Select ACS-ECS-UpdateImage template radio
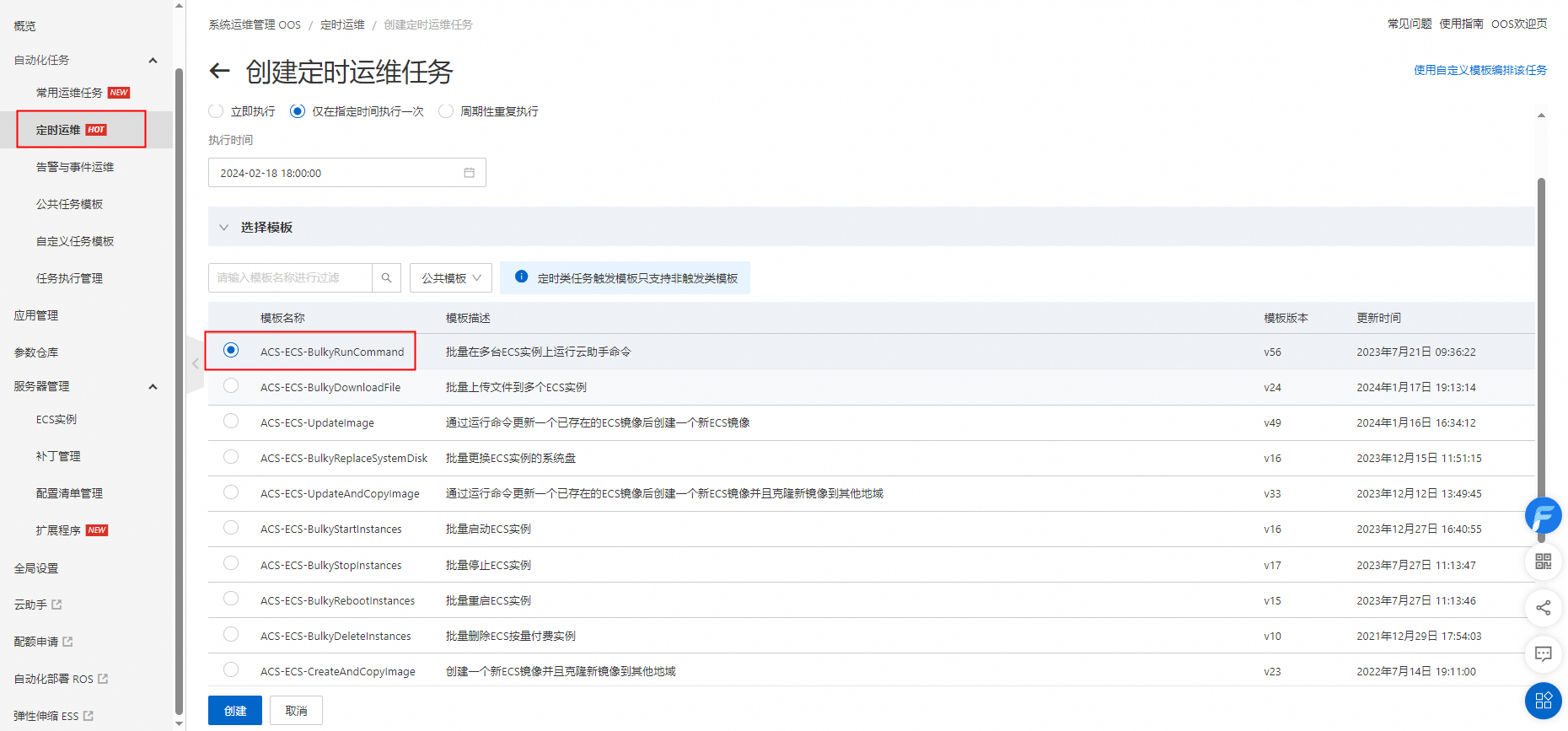This screenshot has width=1568, height=731. coord(231,421)
